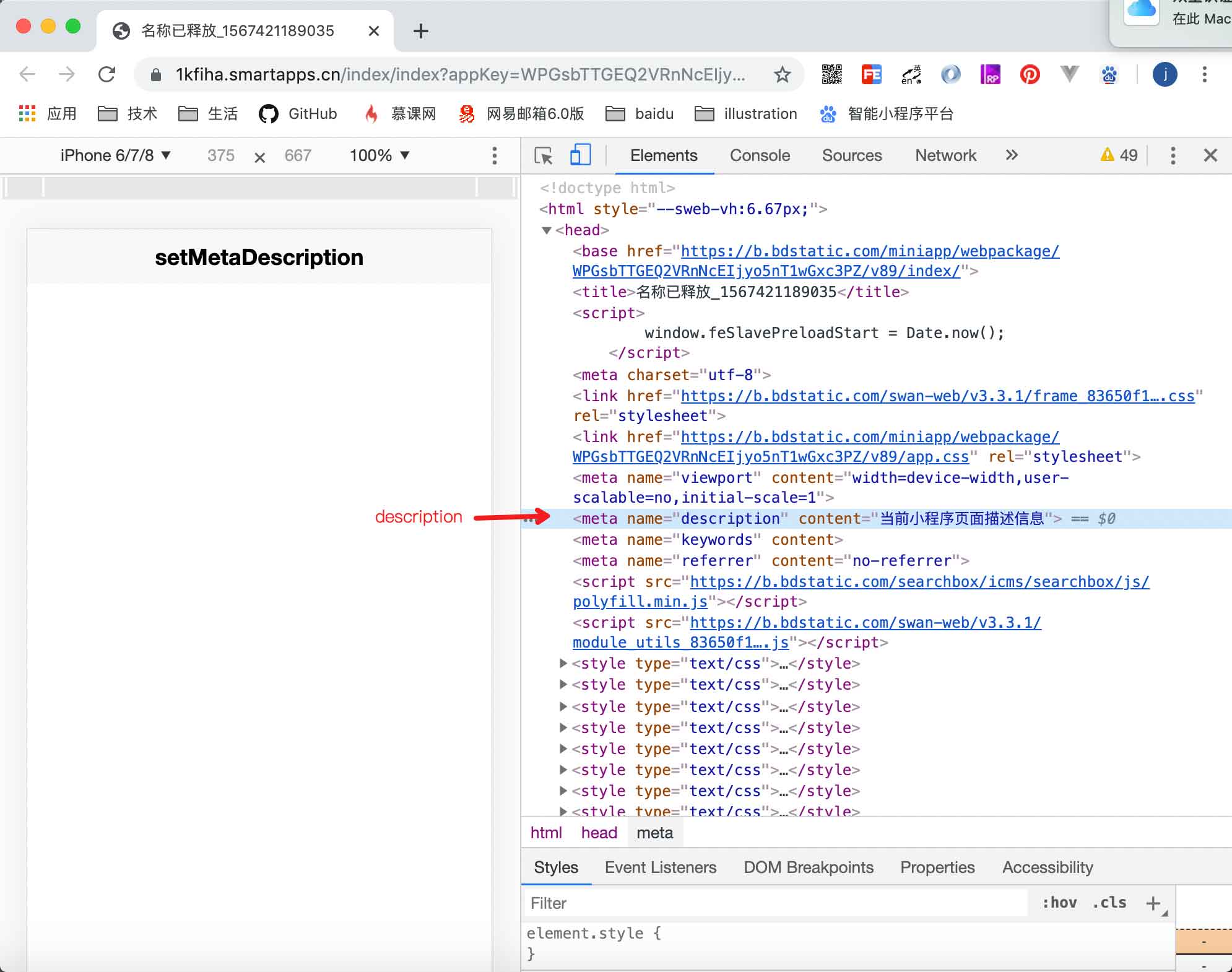Open the GitHub bookmark
This screenshot has height=972, width=1232.
pos(298,114)
